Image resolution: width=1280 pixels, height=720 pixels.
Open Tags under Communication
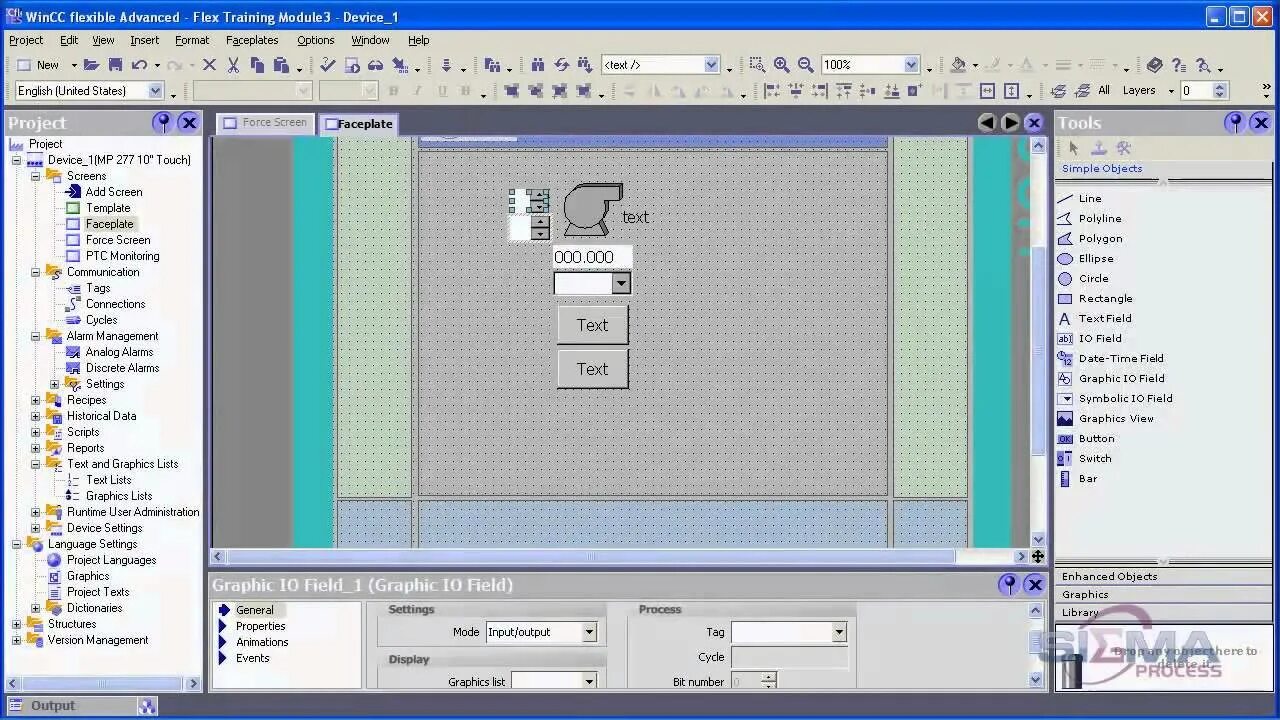tap(98, 288)
